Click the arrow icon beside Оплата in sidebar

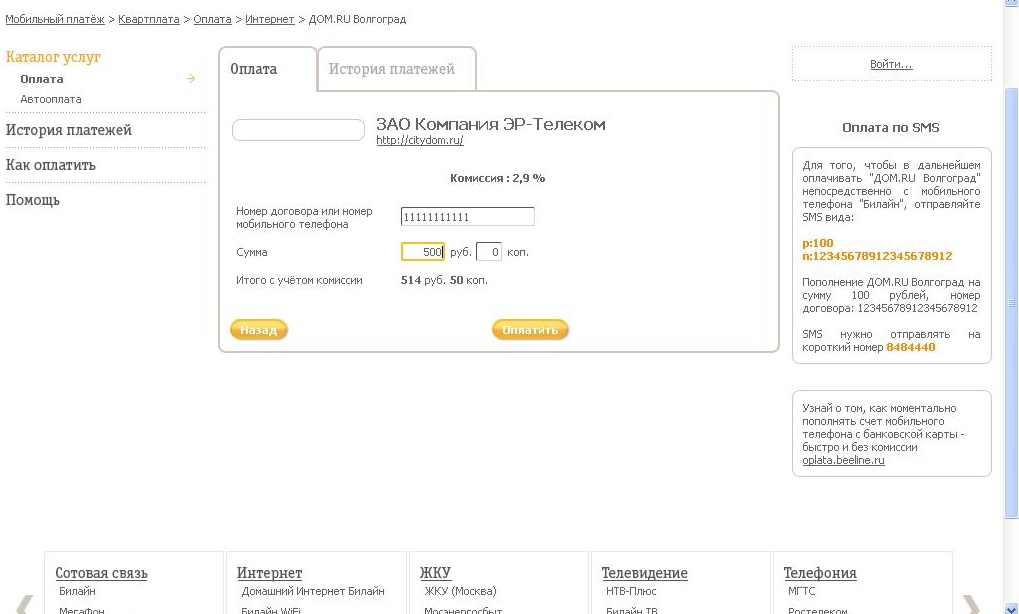(x=191, y=79)
